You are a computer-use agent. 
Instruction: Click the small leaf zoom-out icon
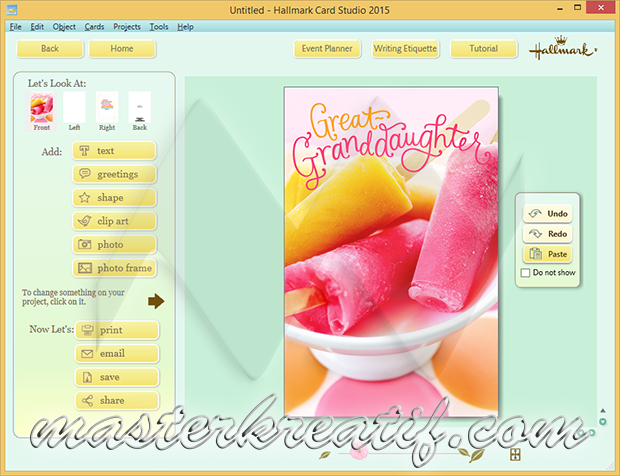pos(325,455)
